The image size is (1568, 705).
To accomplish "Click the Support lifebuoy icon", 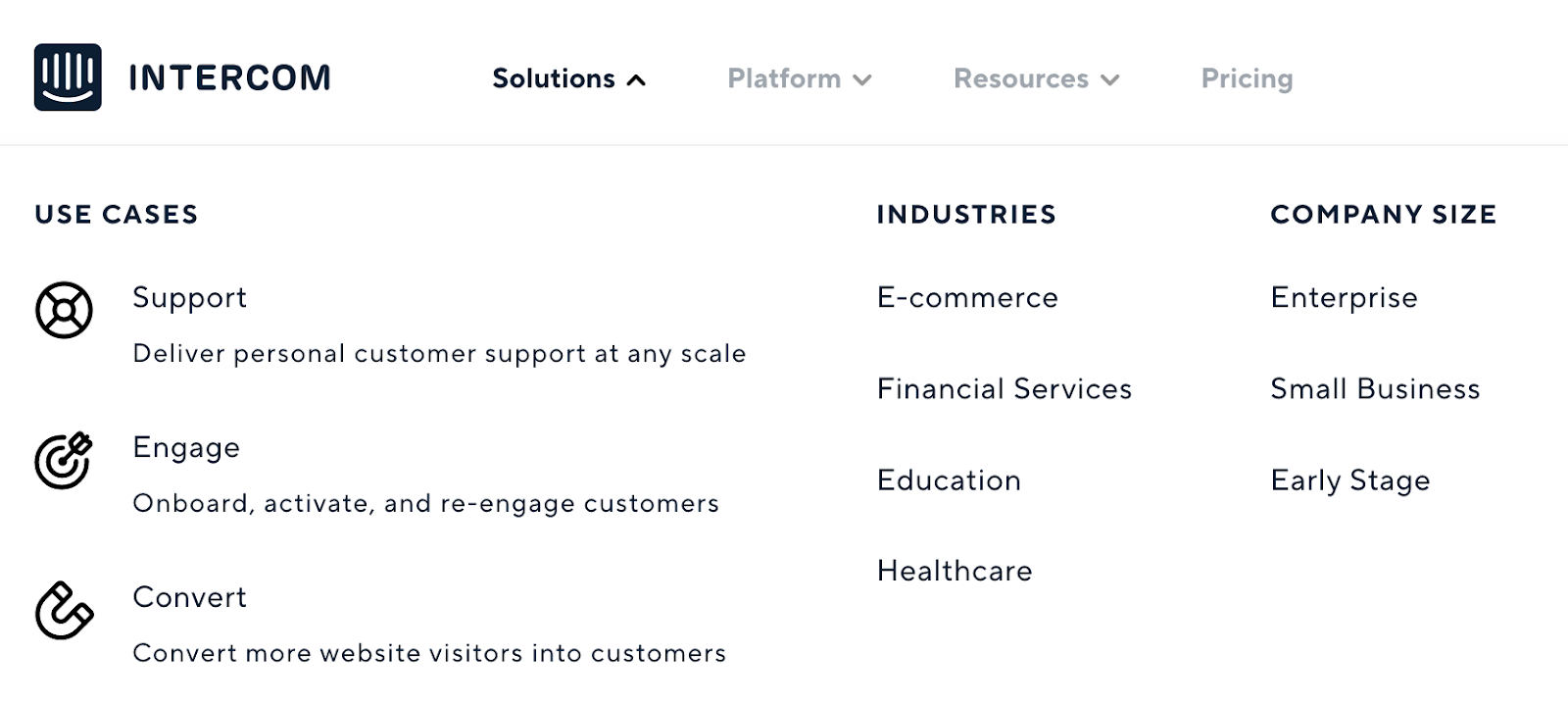I will pyautogui.click(x=65, y=310).
